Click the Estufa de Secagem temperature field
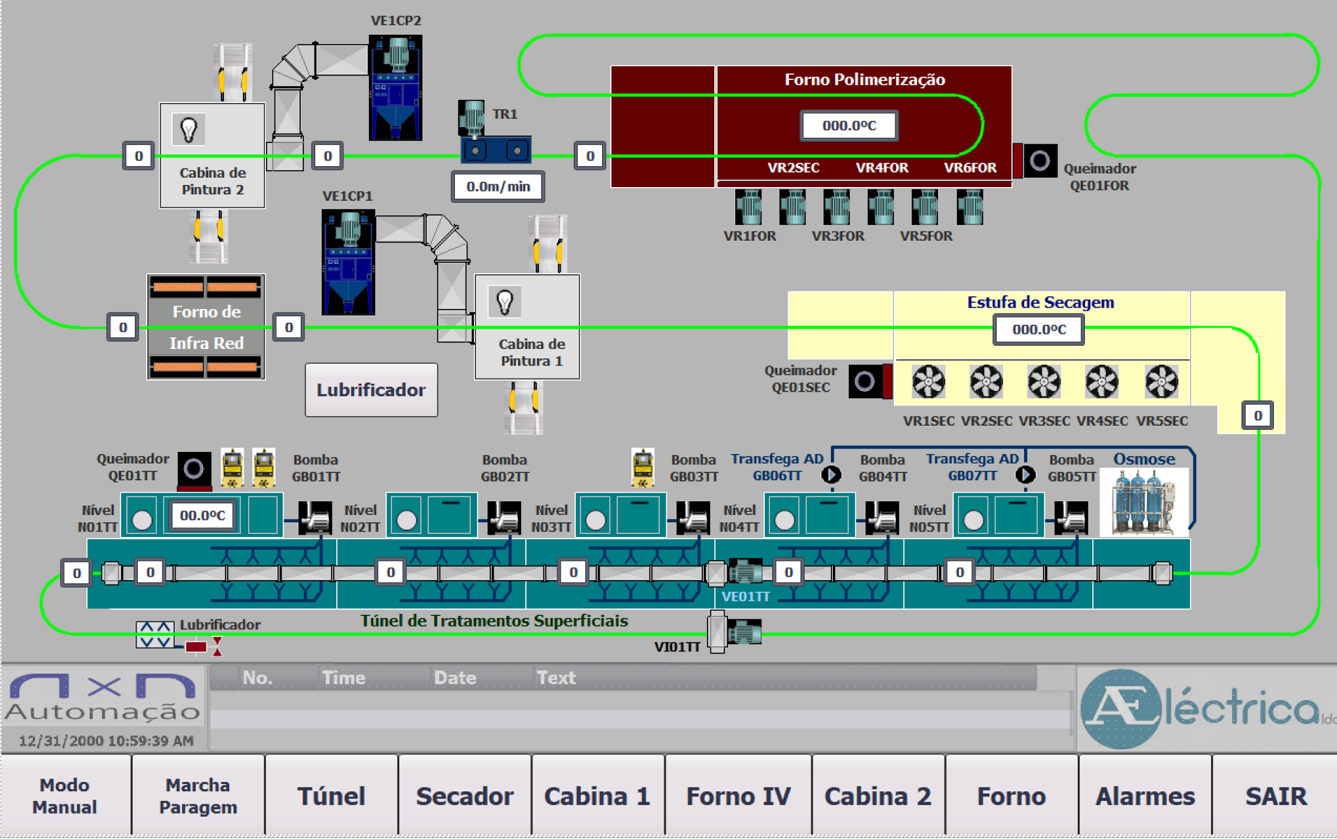This screenshot has width=1337, height=839. 1039,329
